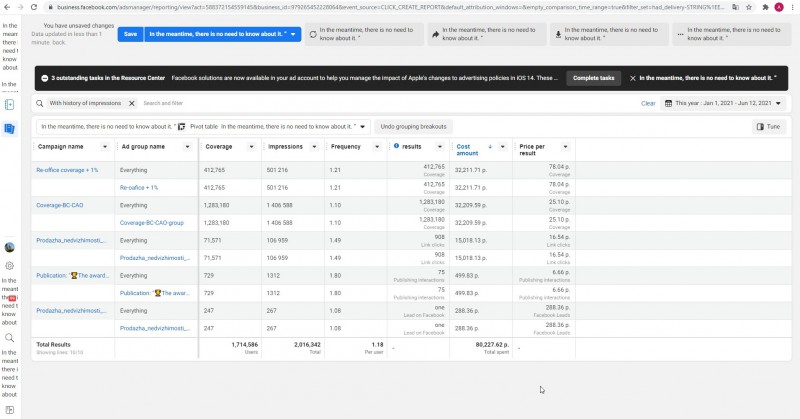Open the browser extensions puzzle icon
The width and height of the screenshot is (800, 419).
pos(765,7)
